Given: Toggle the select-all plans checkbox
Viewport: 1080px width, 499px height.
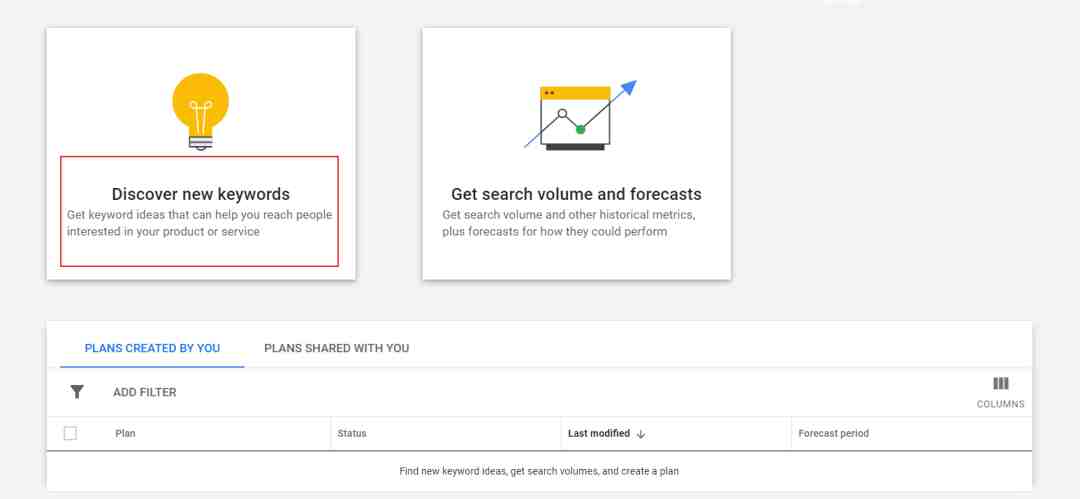Looking at the screenshot, I should click(x=70, y=434).
